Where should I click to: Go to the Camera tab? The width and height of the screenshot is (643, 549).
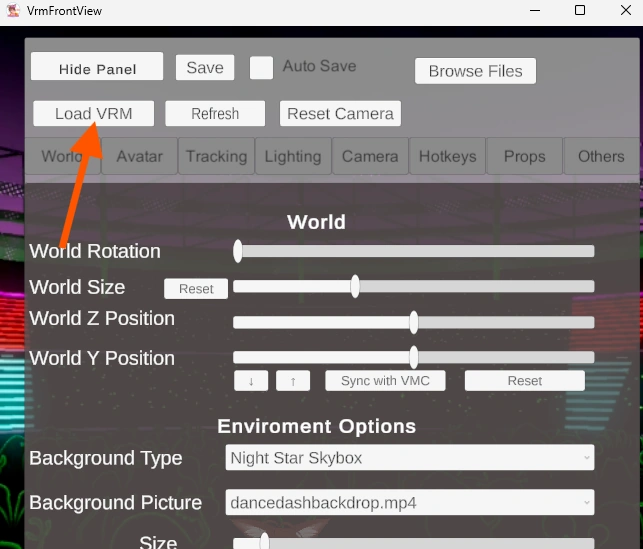(x=370, y=156)
